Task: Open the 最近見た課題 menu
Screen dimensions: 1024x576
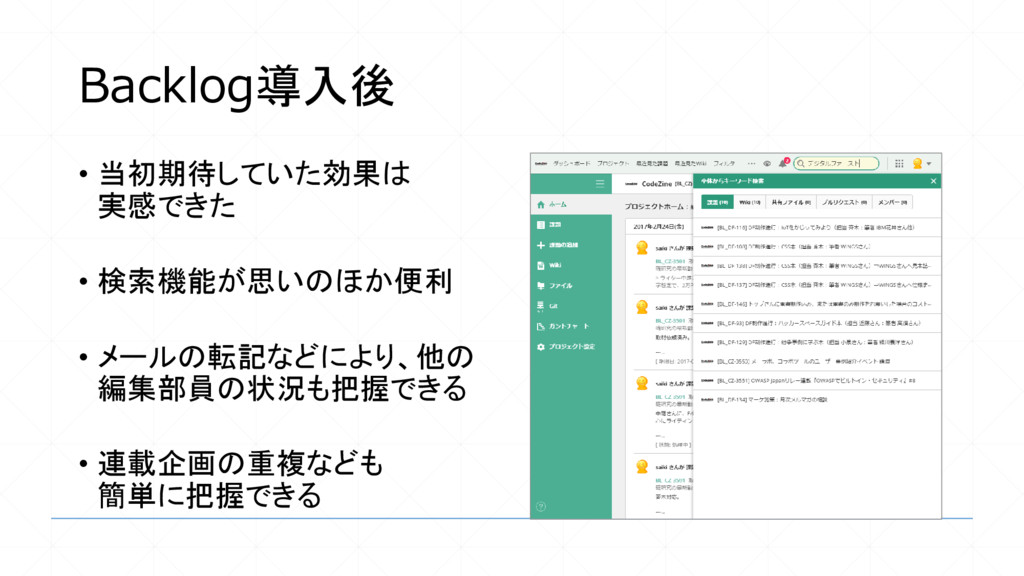Action: pyautogui.click(x=652, y=163)
